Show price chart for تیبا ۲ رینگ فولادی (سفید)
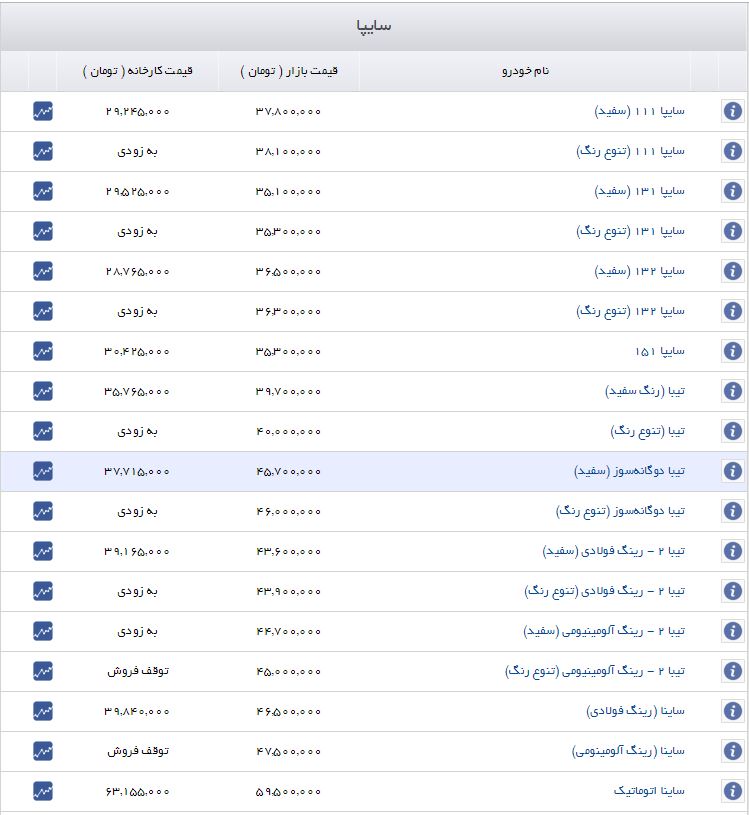 coord(43,551)
